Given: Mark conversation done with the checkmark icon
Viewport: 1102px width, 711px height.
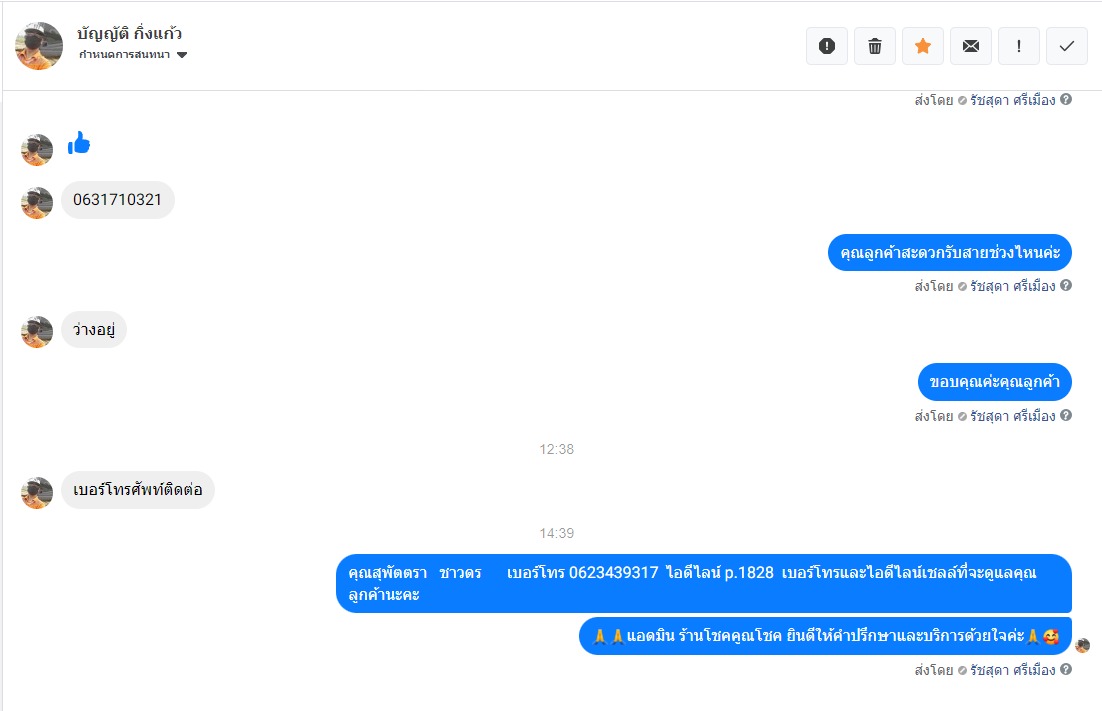Looking at the screenshot, I should pos(1067,46).
